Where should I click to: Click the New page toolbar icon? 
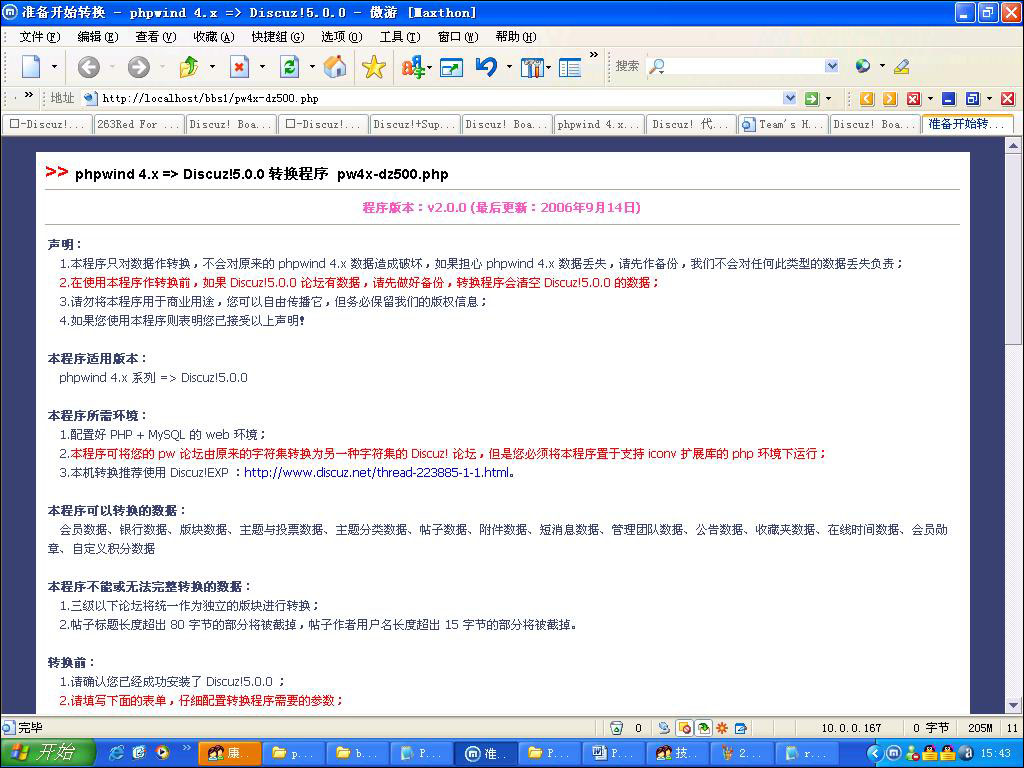pos(31,67)
